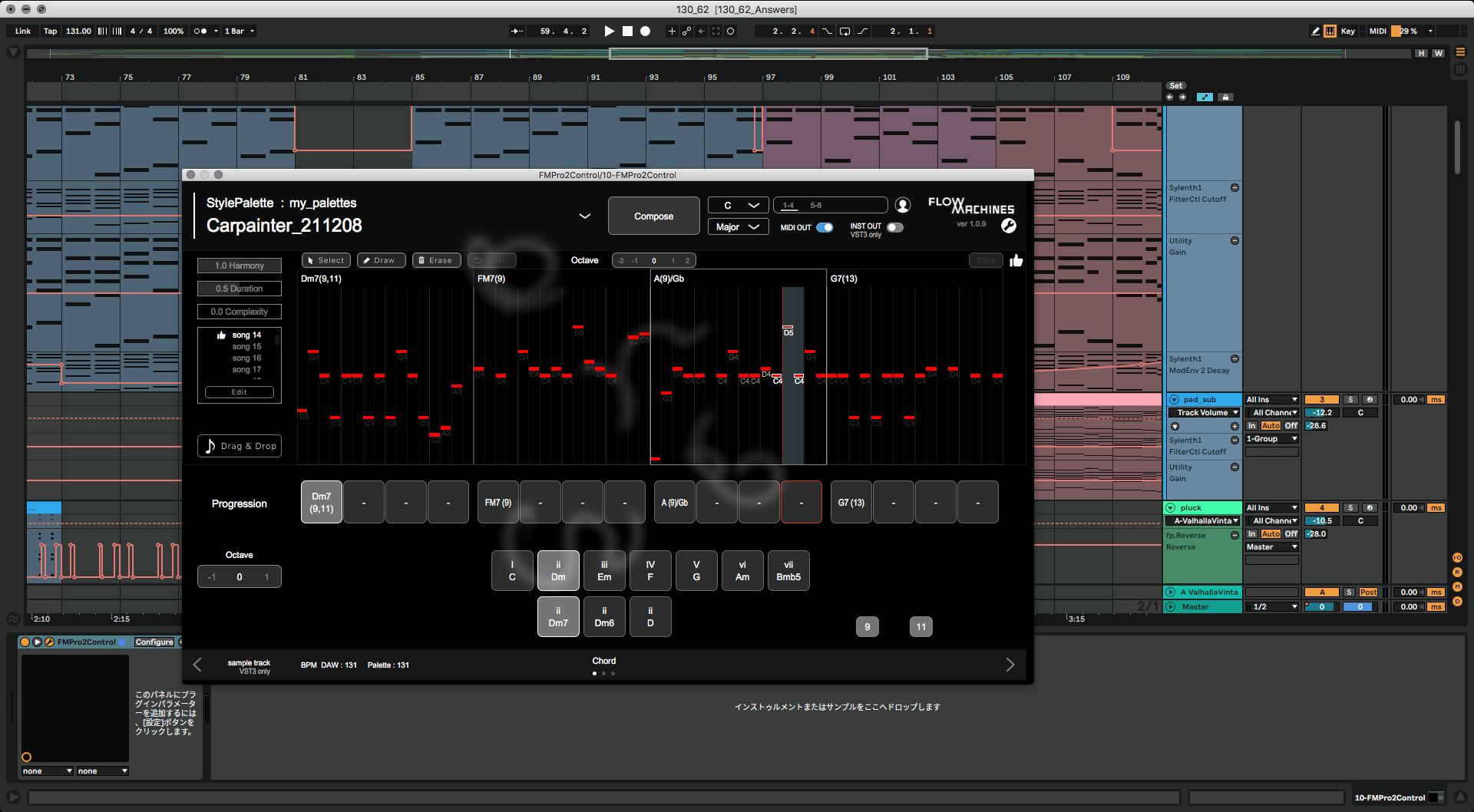Pick the ii Dm6 chord variation
This screenshot has height=812, width=1474.
tap(604, 617)
